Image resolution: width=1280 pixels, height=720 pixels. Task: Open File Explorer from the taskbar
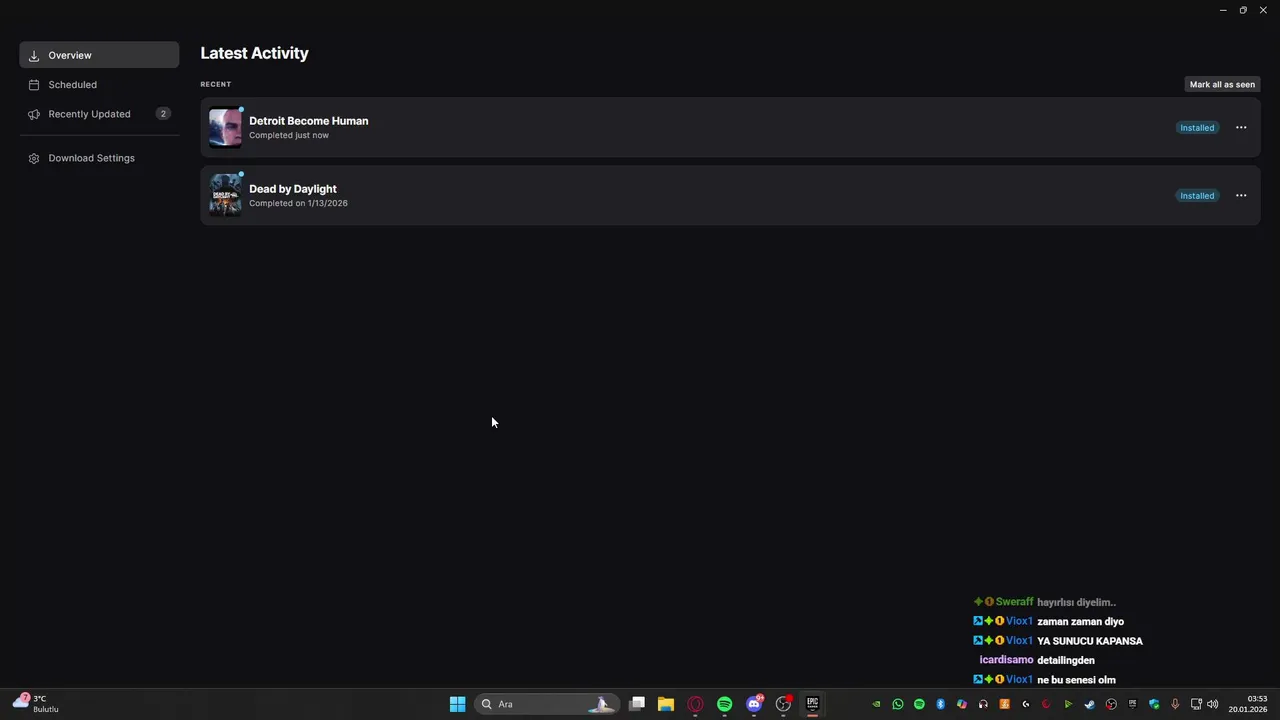click(666, 704)
